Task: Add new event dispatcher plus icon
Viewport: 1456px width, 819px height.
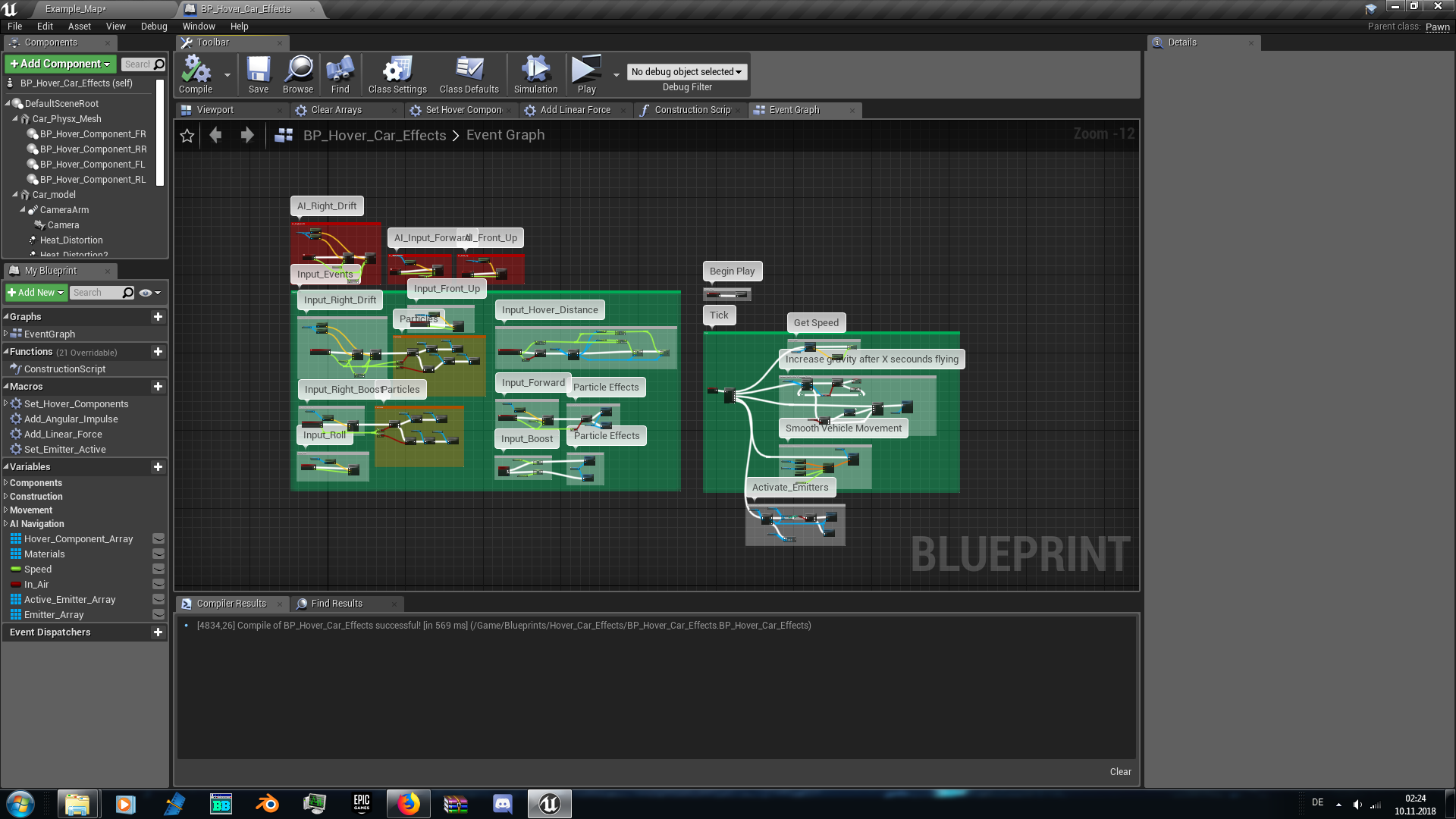Action: coord(158,632)
